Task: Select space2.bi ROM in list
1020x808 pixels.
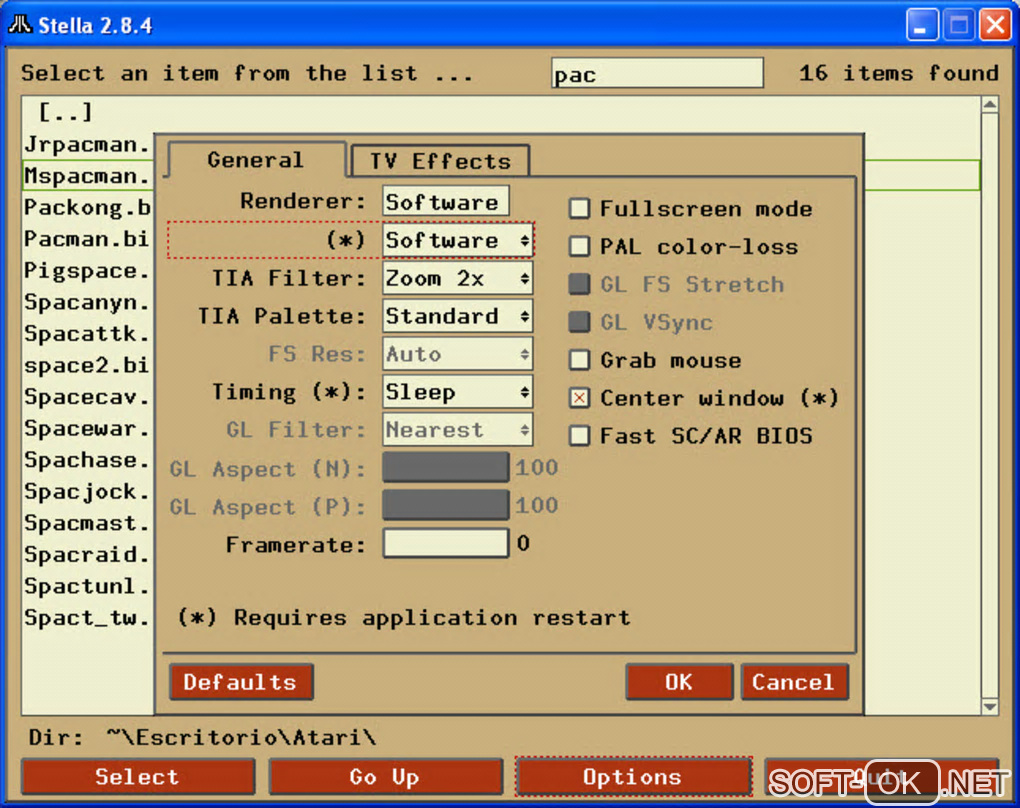Action: click(87, 366)
